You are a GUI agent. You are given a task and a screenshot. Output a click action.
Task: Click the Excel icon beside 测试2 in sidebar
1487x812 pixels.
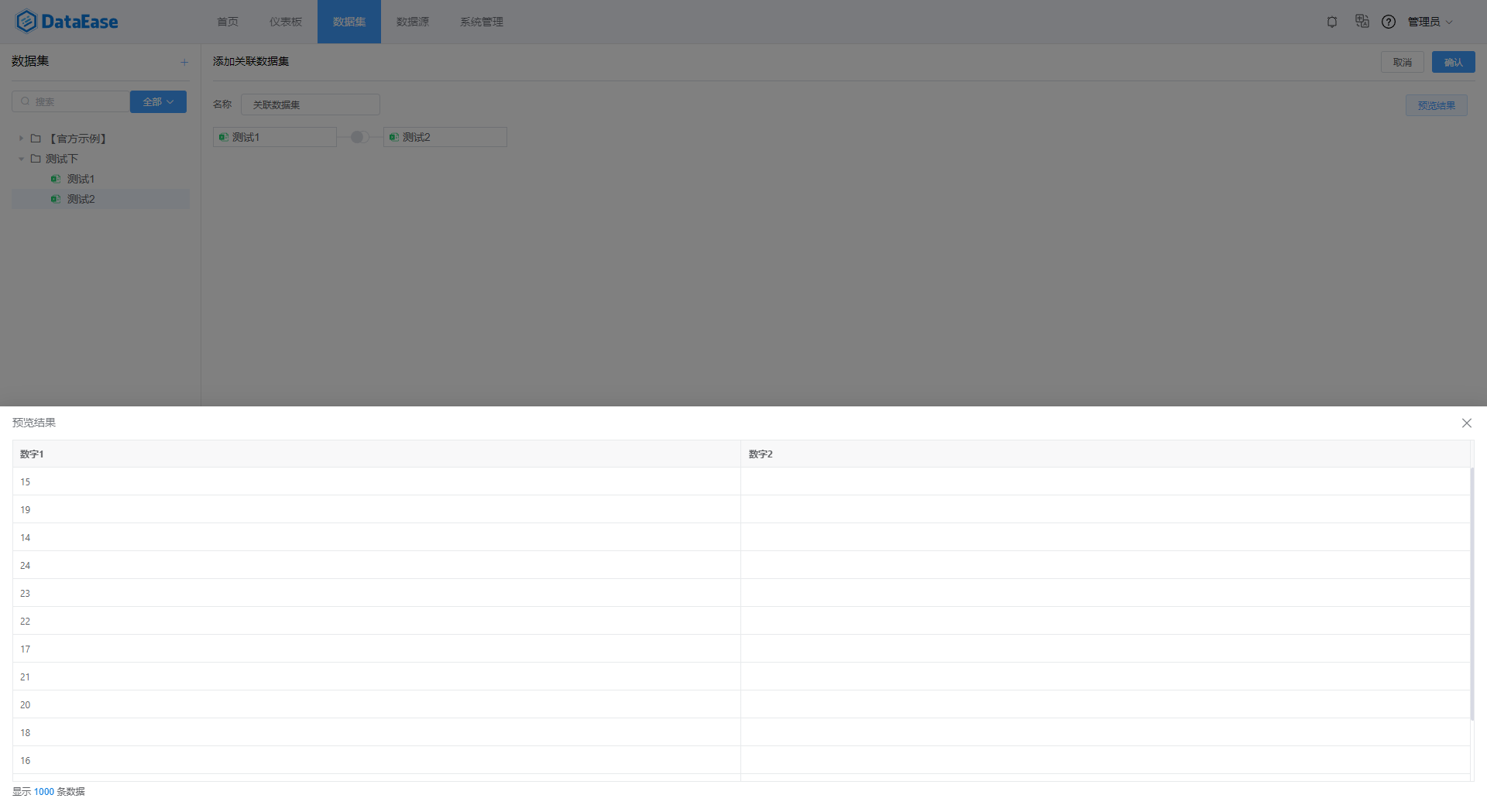[55, 199]
